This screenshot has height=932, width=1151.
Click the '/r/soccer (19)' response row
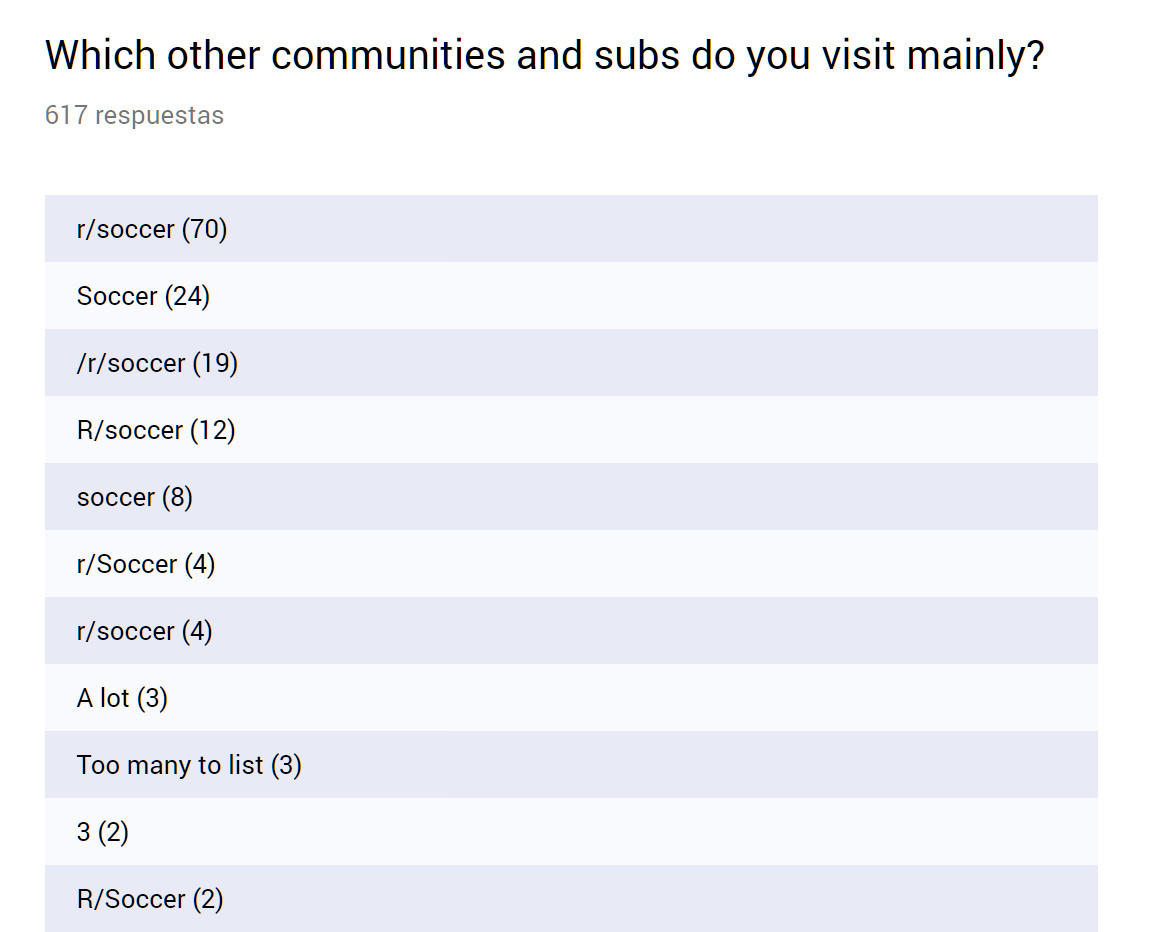[157, 363]
